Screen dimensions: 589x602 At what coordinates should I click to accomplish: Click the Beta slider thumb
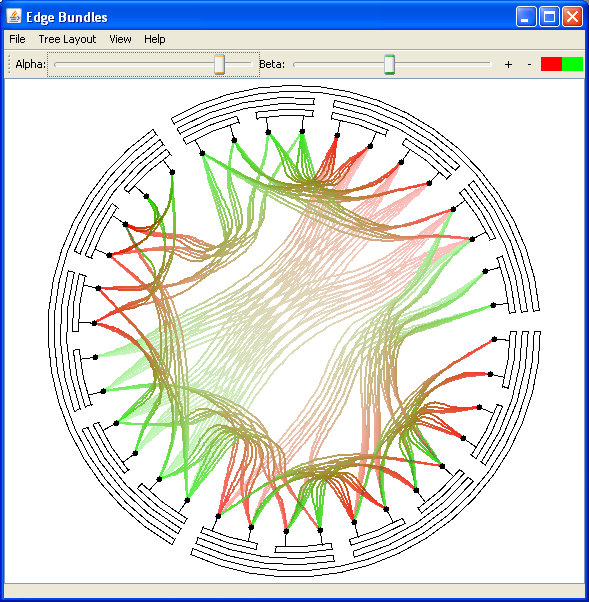[389, 64]
